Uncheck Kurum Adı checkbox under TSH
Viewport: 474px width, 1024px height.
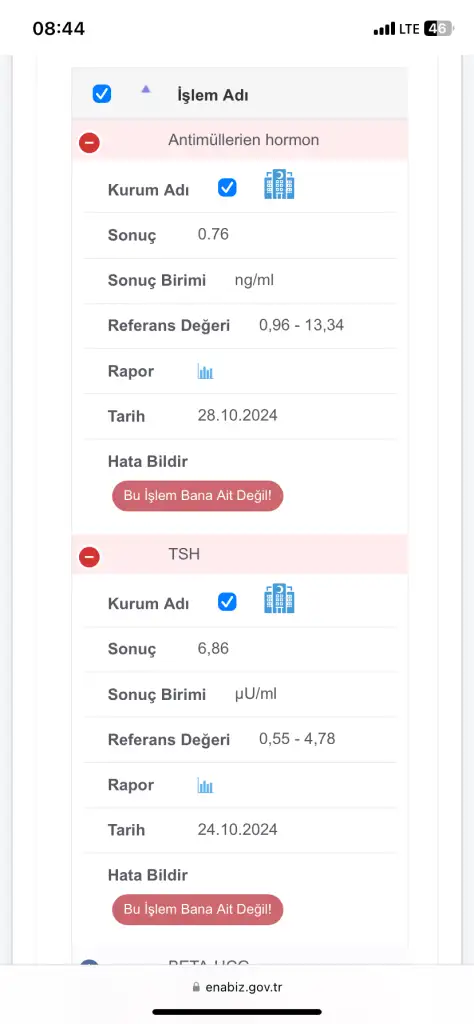pos(227,601)
